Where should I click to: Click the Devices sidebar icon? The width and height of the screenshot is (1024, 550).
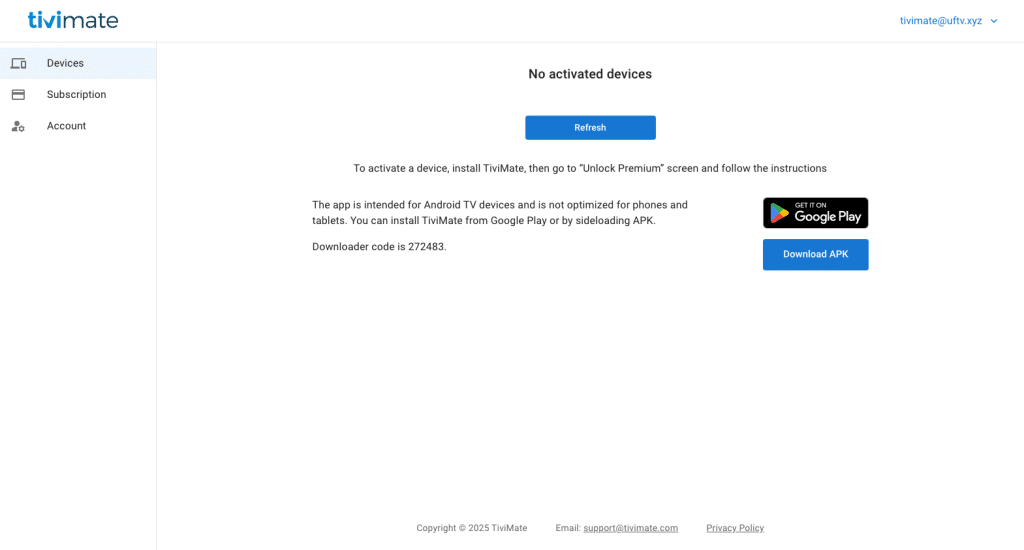[x=18, y=63]
